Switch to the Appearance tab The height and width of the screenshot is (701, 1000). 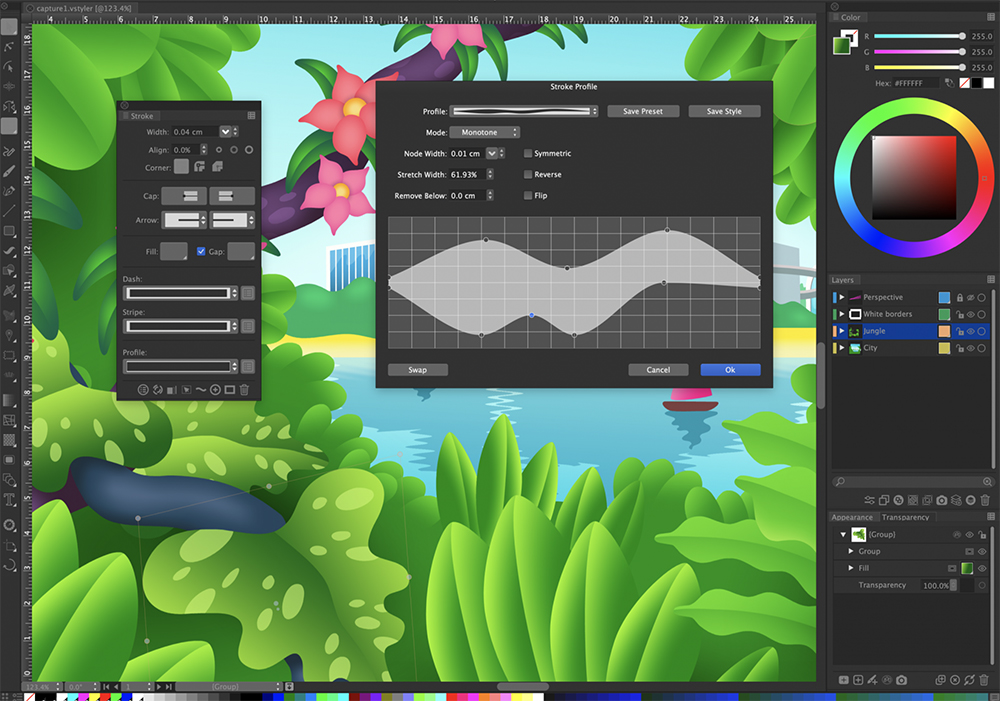point(852,517)
